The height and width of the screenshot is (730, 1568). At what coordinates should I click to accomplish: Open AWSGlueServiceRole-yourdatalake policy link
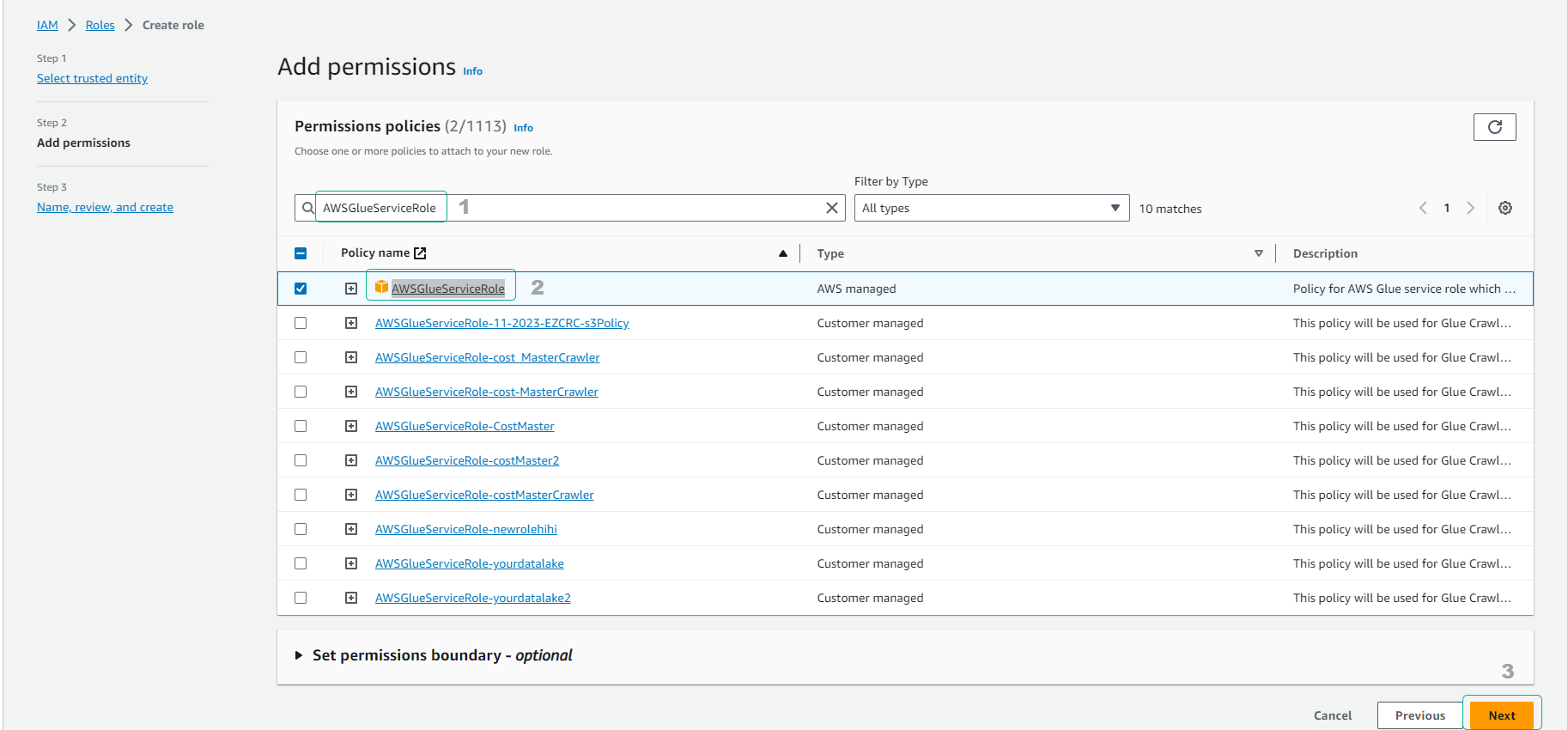point(469,563)
